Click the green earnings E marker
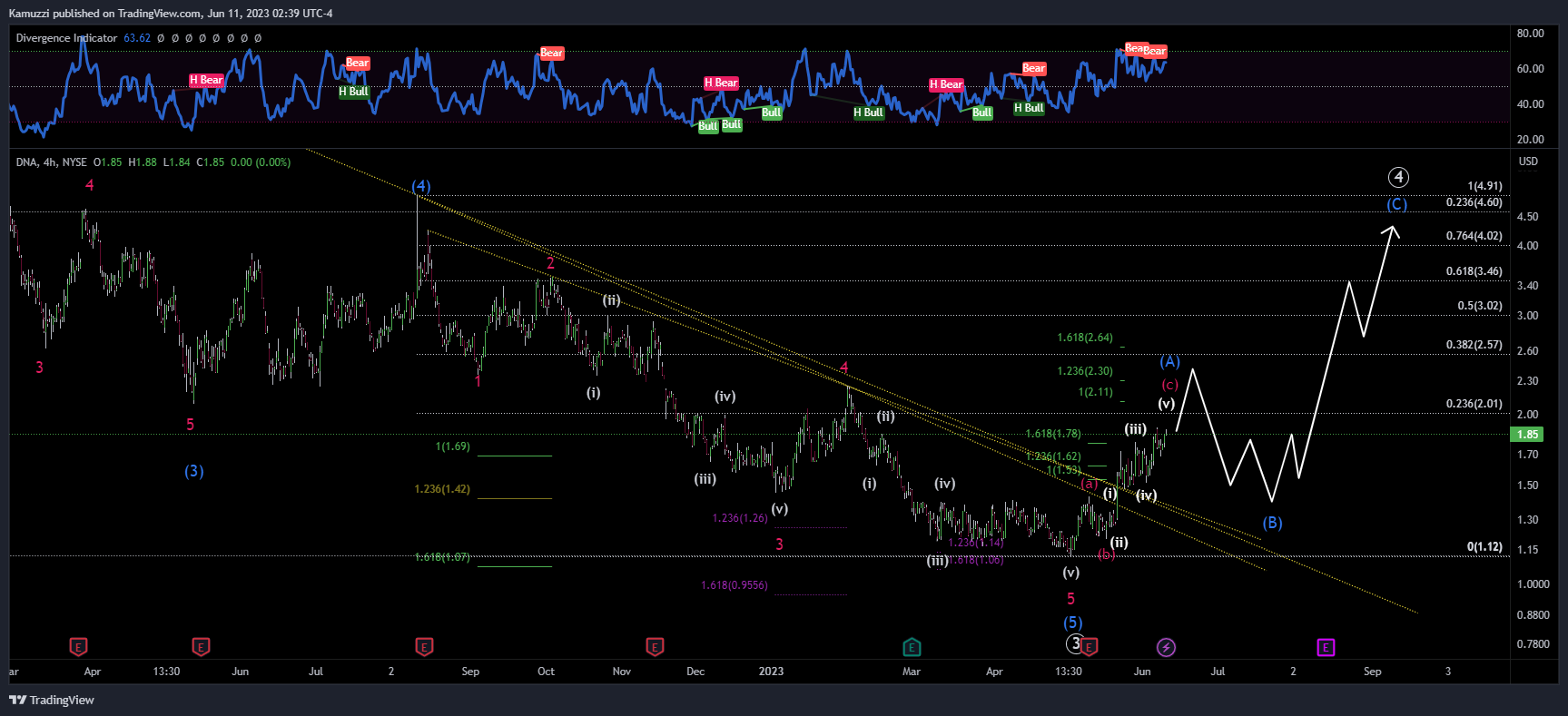Image resolution: width=1568 pixels, height=716 pixels. 912,647
